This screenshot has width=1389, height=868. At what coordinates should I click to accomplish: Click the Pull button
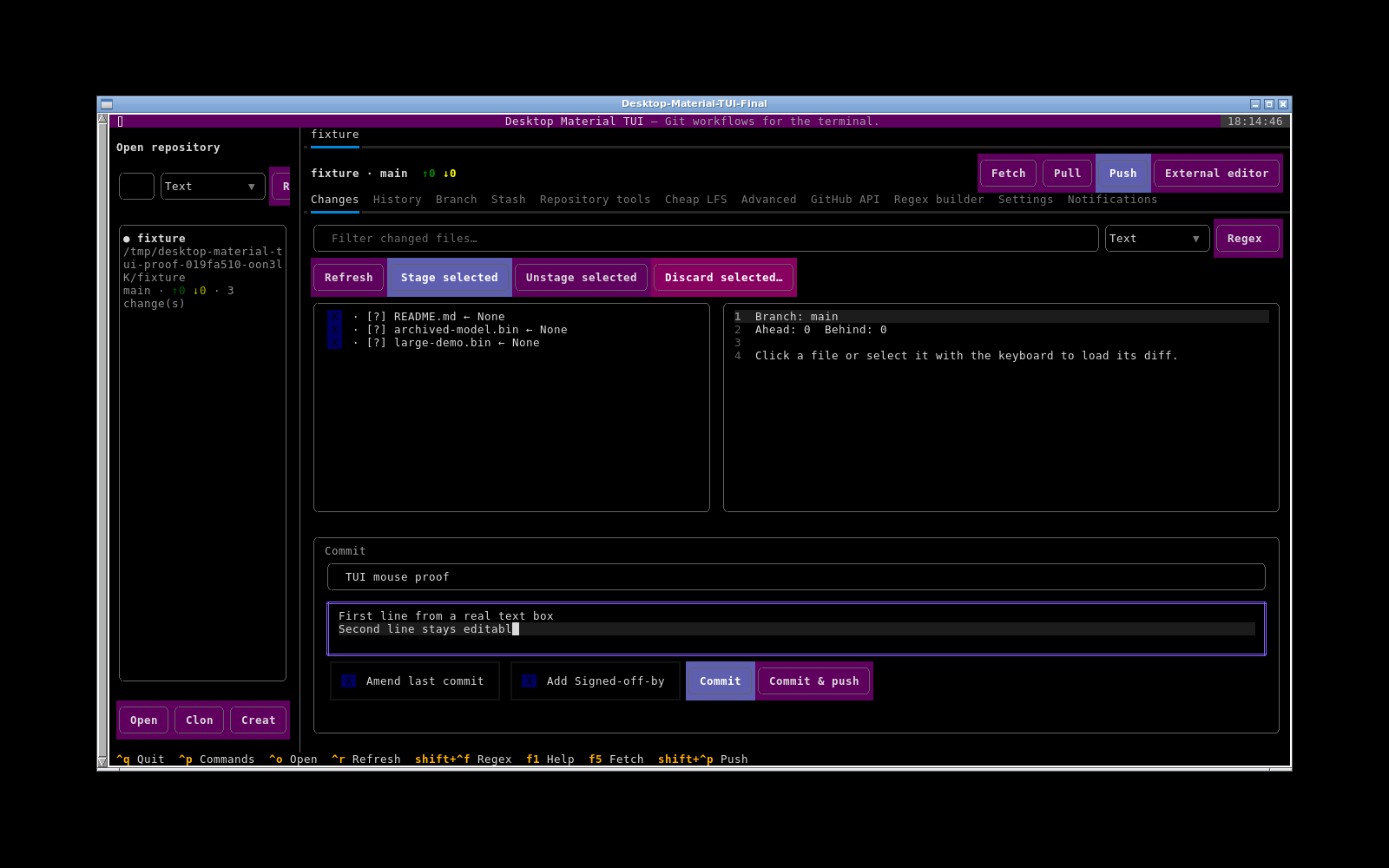[x=1068, y=174]
